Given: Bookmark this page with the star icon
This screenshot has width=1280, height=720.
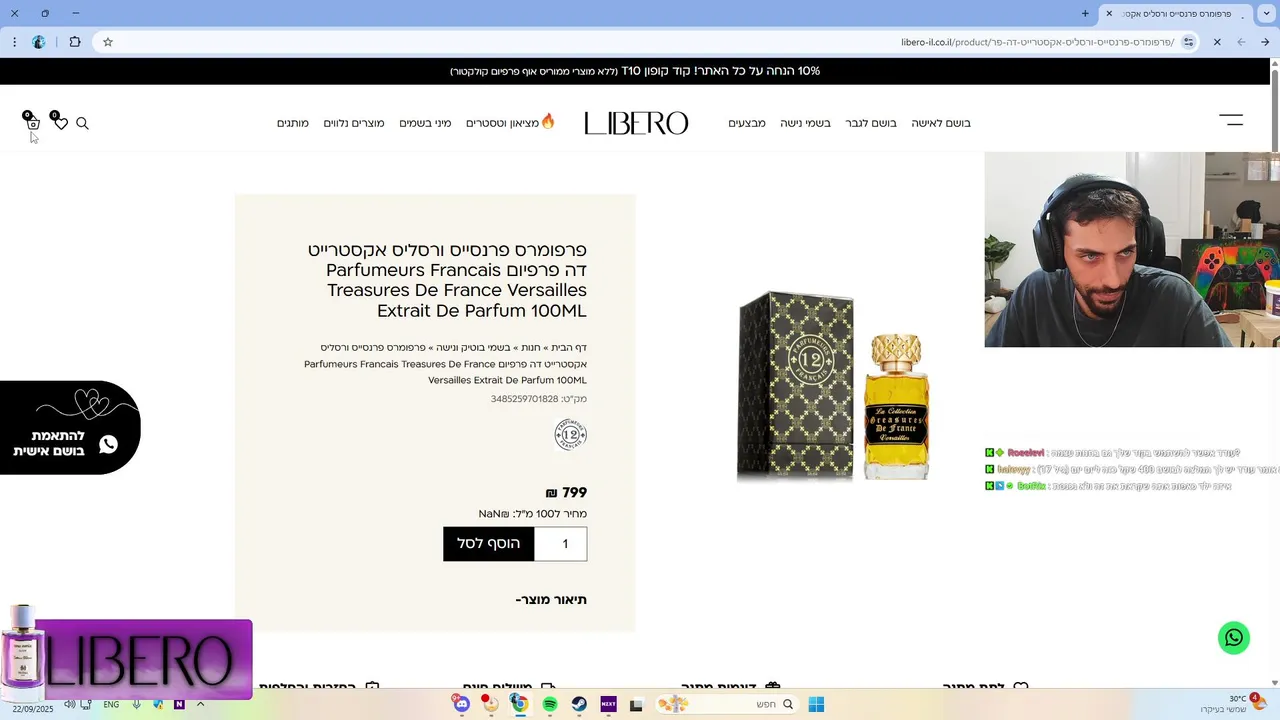Looking at the screenshot, I should tap(108, 42).
